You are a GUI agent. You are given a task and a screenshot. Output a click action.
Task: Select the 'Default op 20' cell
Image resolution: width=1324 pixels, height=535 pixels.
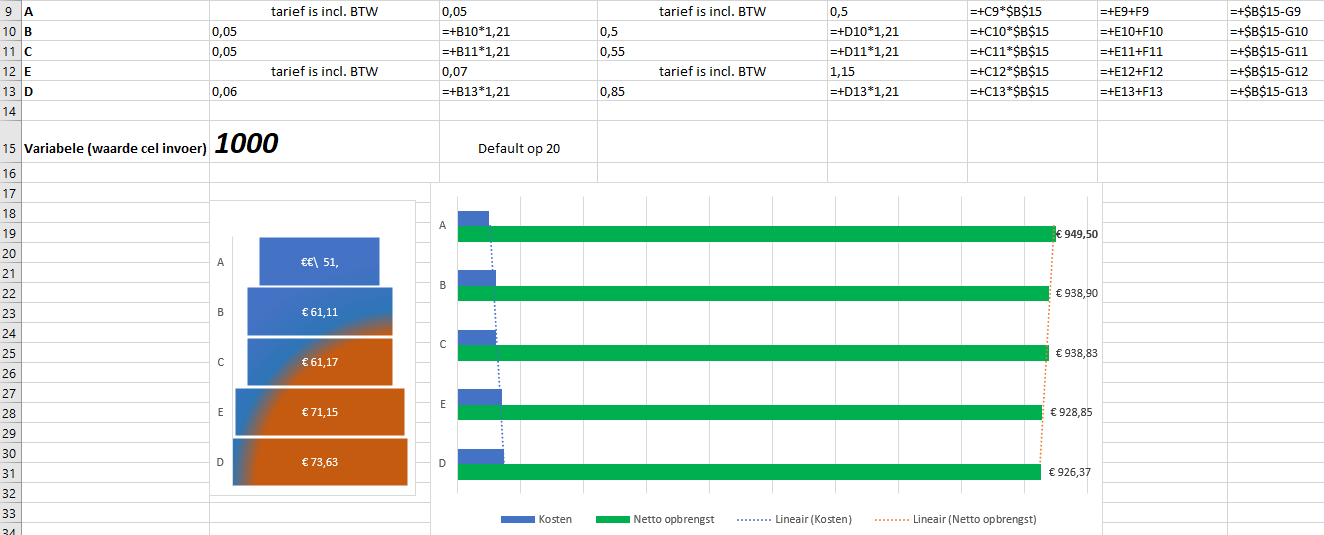tap(518, 149)
